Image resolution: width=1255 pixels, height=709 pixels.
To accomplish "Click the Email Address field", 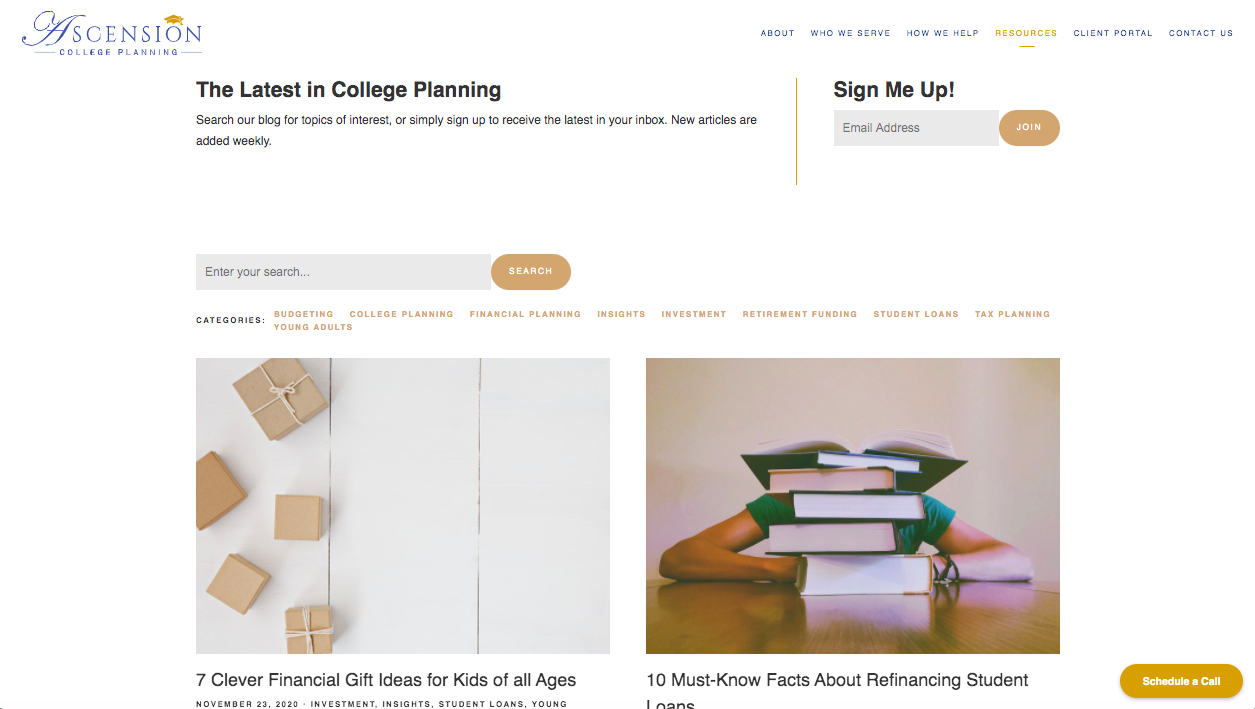I will [914, 127].
